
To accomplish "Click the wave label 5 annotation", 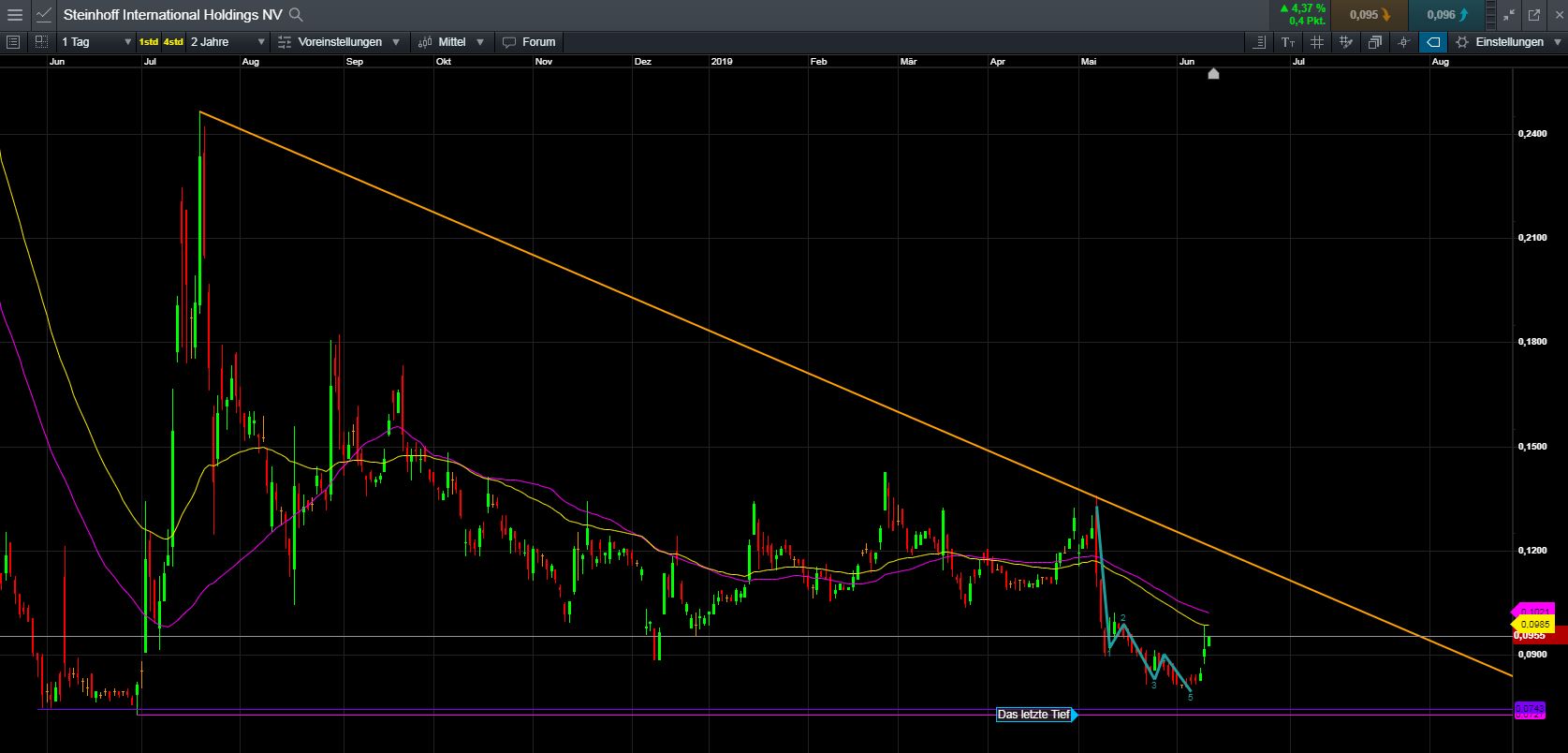I will pyautogui.click(x=1190, y=698).
